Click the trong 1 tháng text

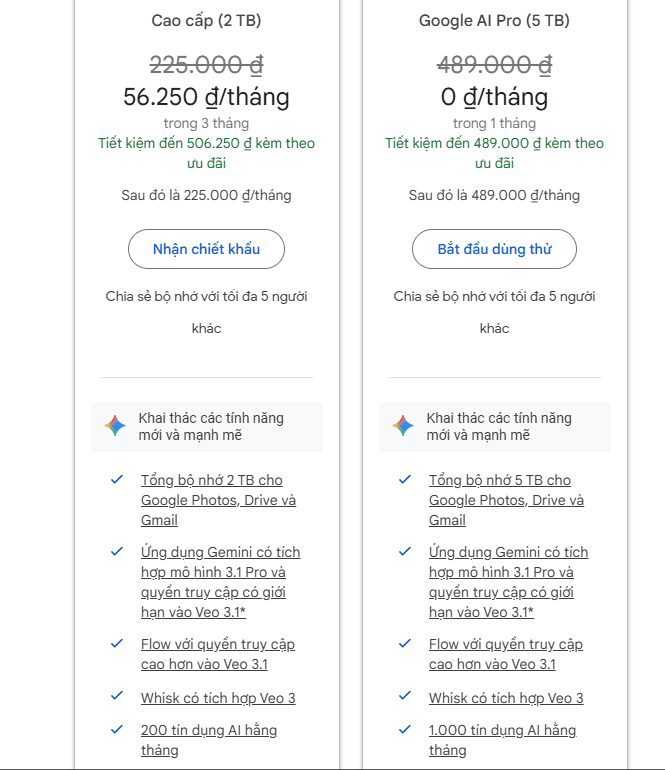point(494,123)
